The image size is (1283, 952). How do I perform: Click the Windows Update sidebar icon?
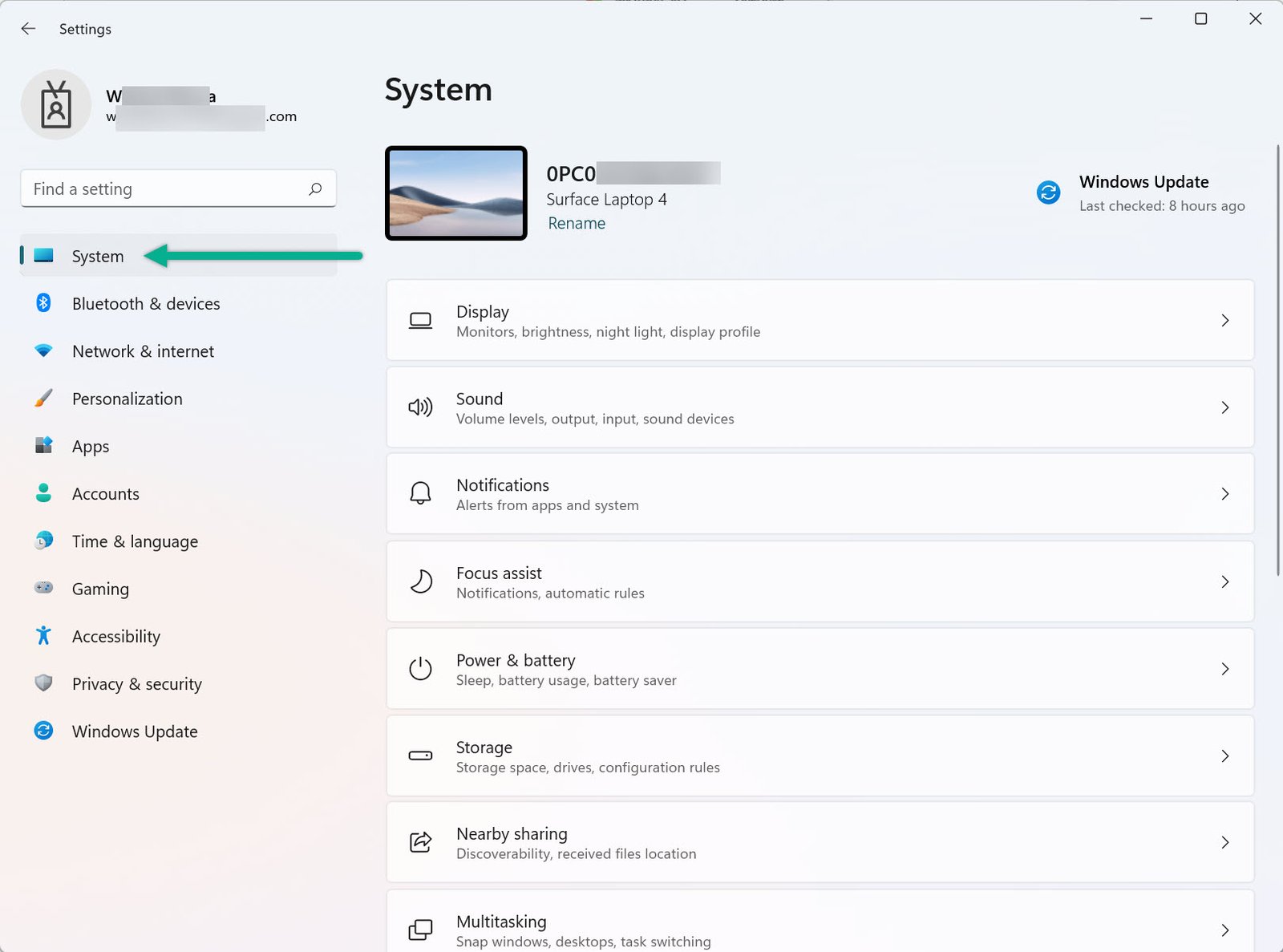(x=43, y=730)
